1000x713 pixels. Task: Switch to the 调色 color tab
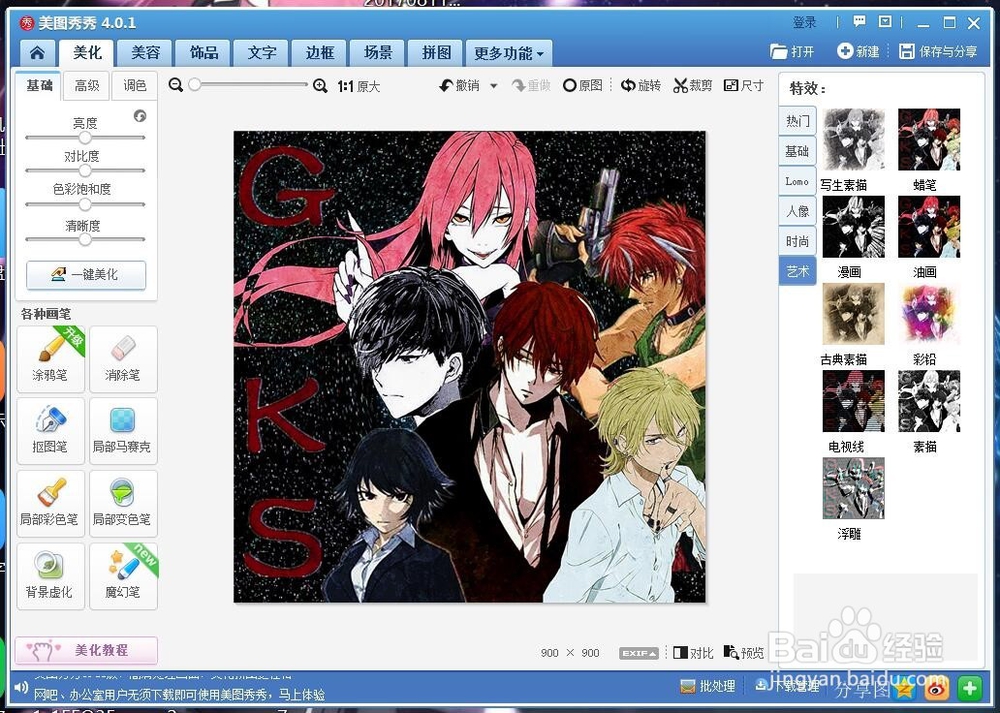pos(134,85)
